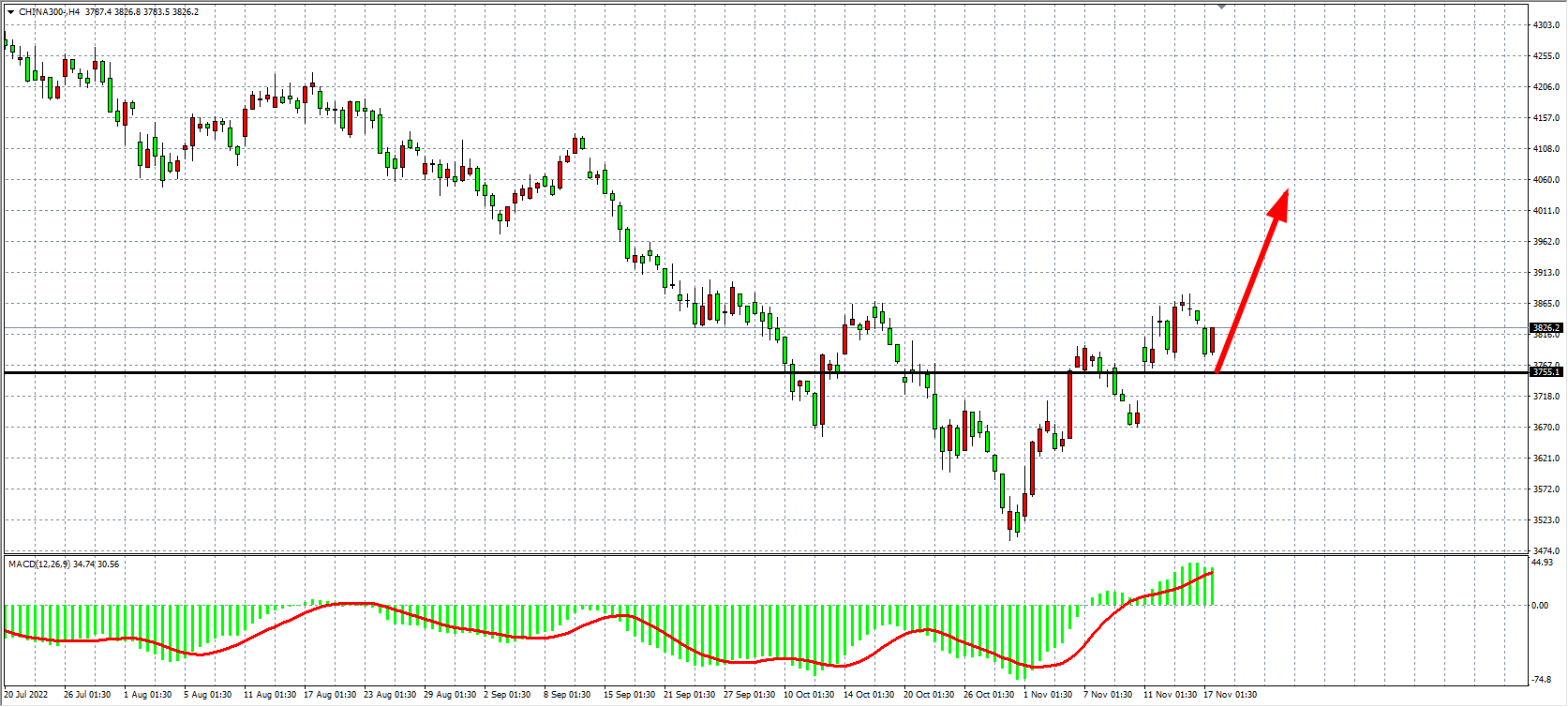
Task: Click the 3755.1 horizontal line price tag
Action: point(1546,372)
